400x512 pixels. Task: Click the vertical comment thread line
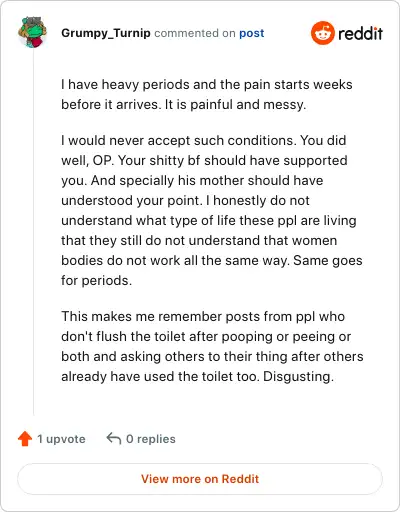(x=33, y=232)
